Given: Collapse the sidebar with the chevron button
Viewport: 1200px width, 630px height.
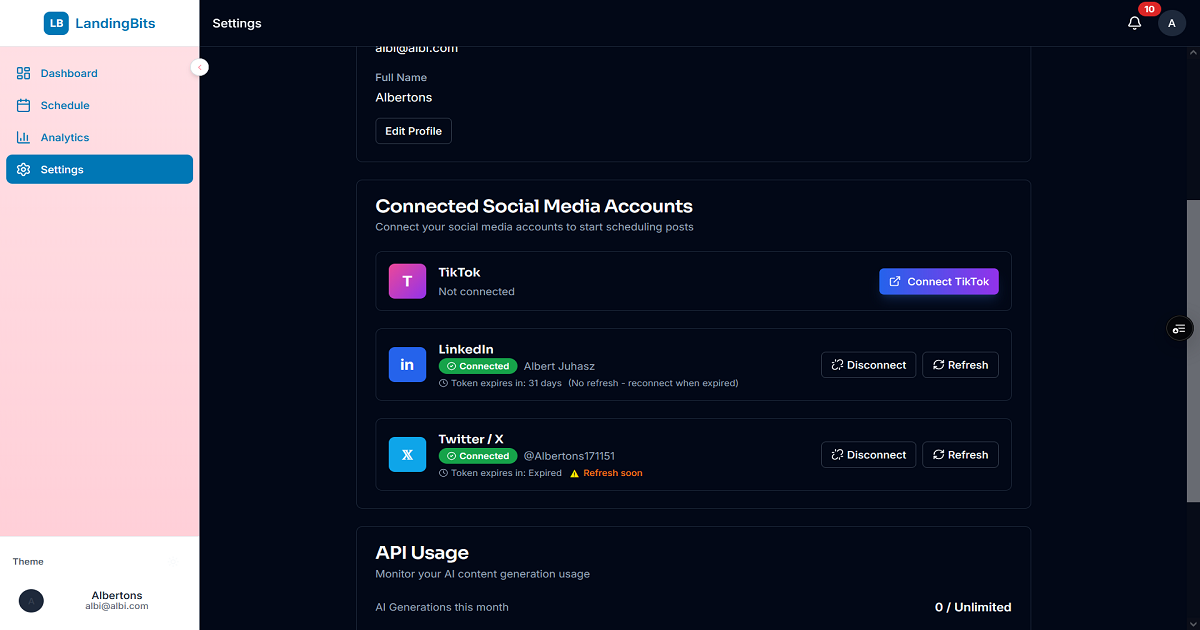Looking at the screenshot, I should [x=199, y=66].
